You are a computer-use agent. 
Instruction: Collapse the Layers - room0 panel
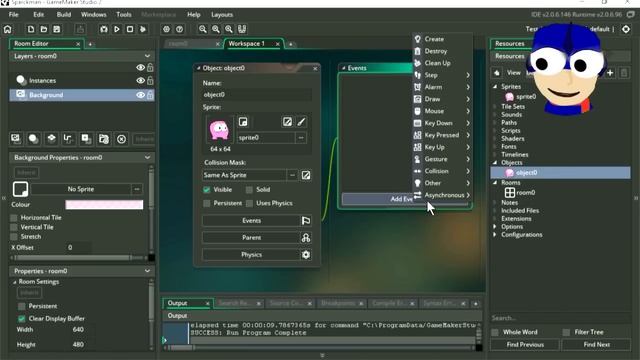[x=147, y=56]
